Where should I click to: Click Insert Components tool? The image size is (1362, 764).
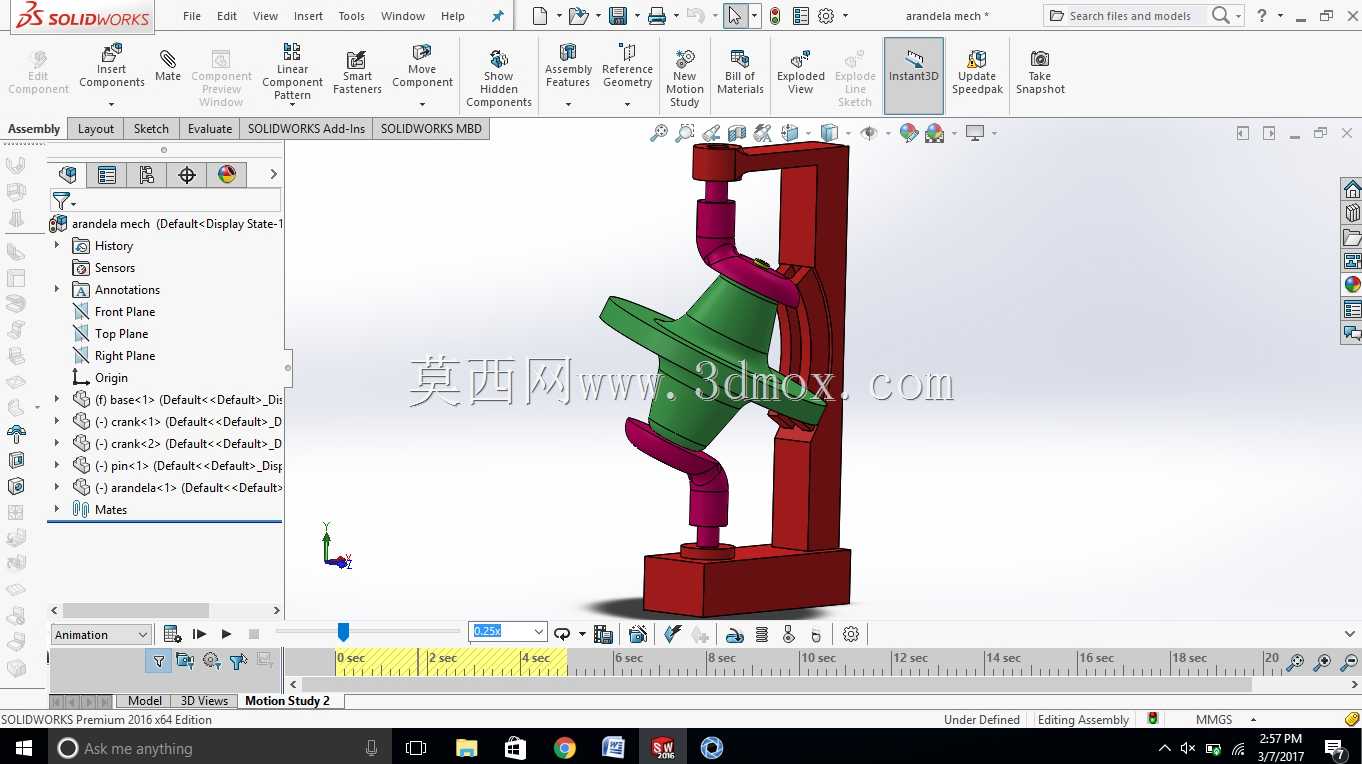click(x=112, y=66)
